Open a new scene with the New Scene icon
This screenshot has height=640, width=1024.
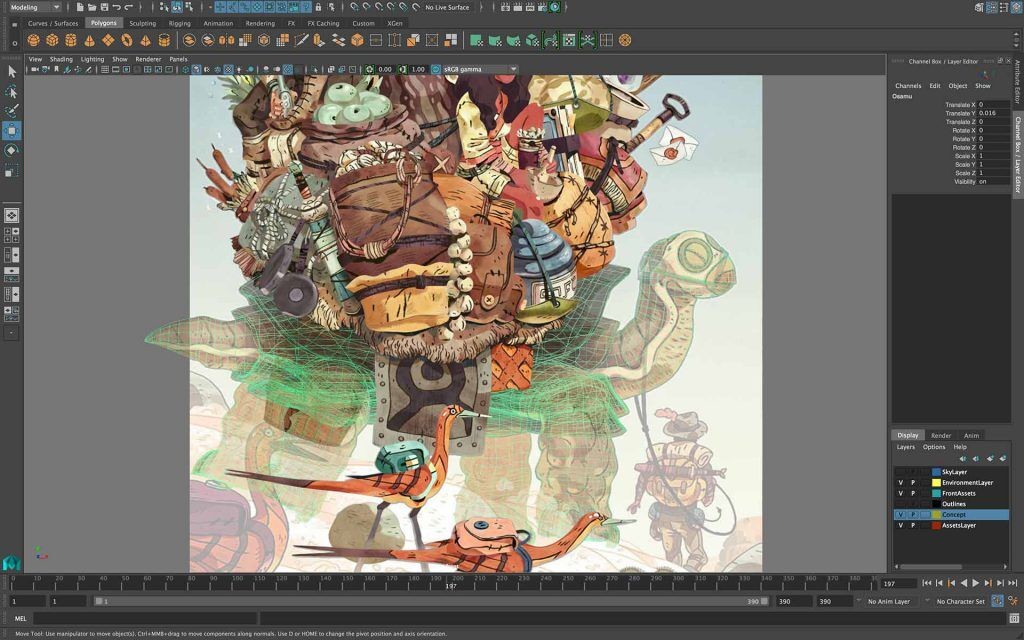(x=81, y=7)
